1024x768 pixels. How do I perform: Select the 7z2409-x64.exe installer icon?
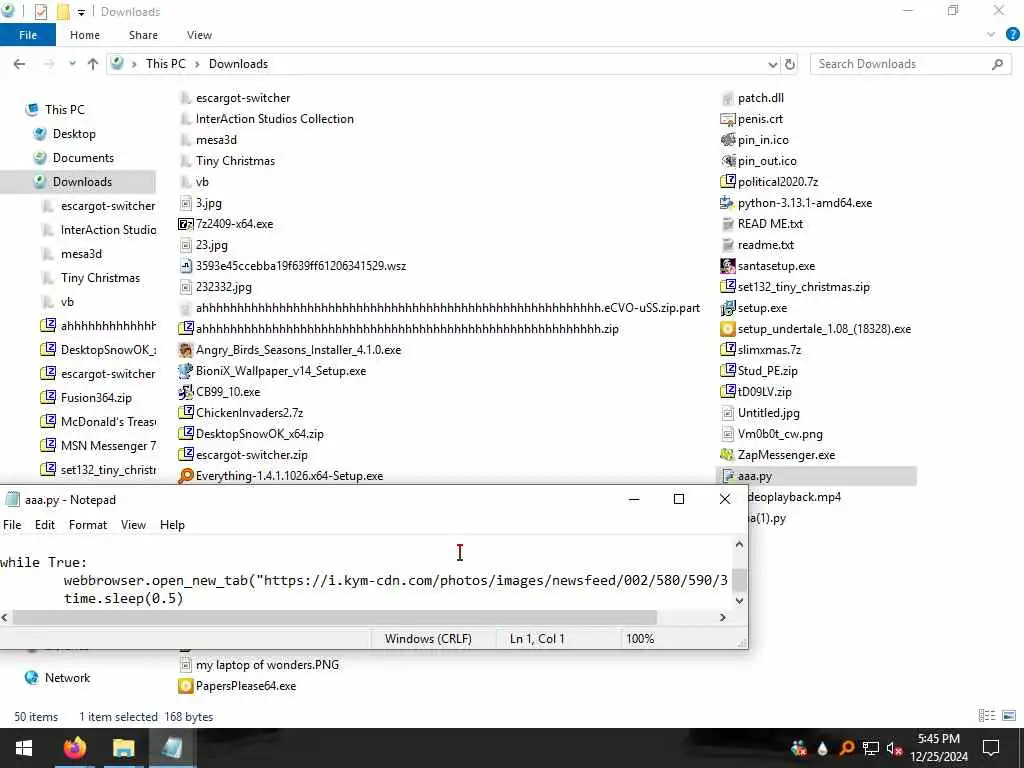(x=186, y=224)
